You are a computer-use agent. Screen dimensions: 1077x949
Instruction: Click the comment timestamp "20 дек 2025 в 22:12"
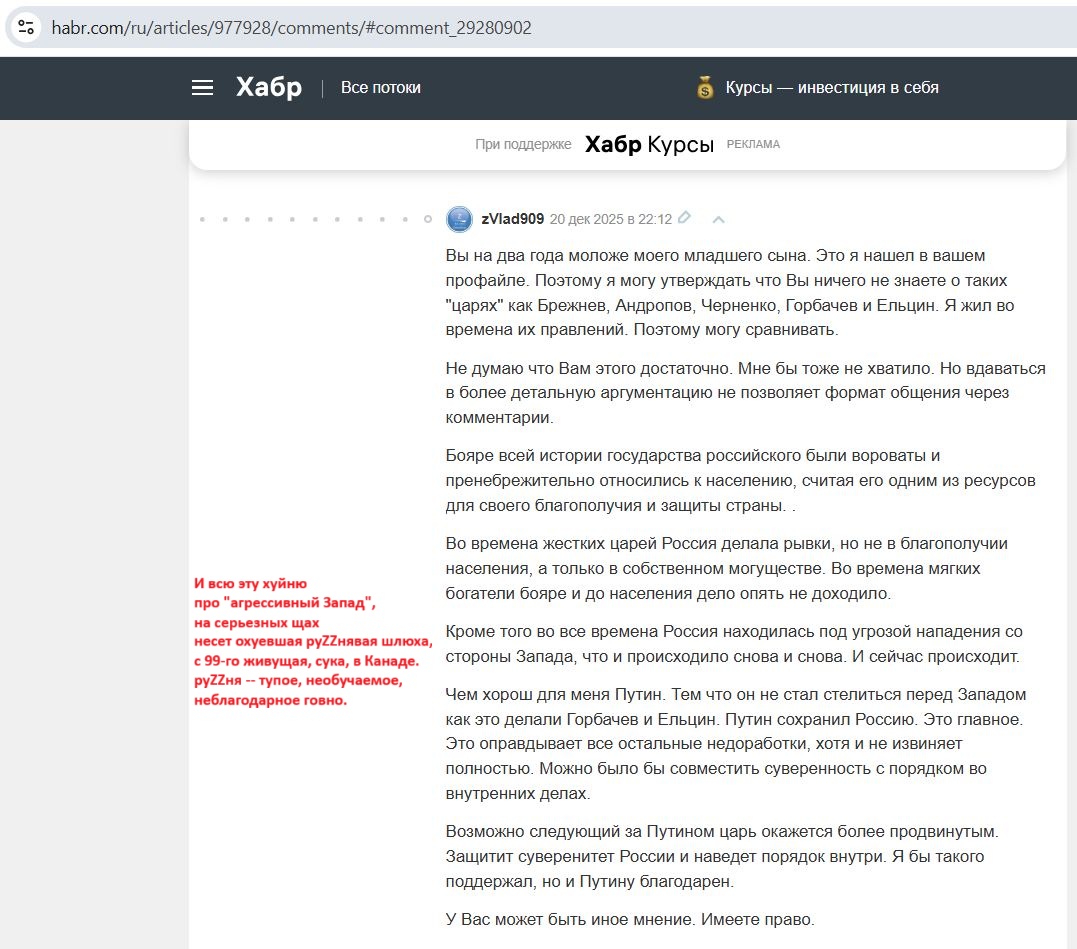coord(610,219)
